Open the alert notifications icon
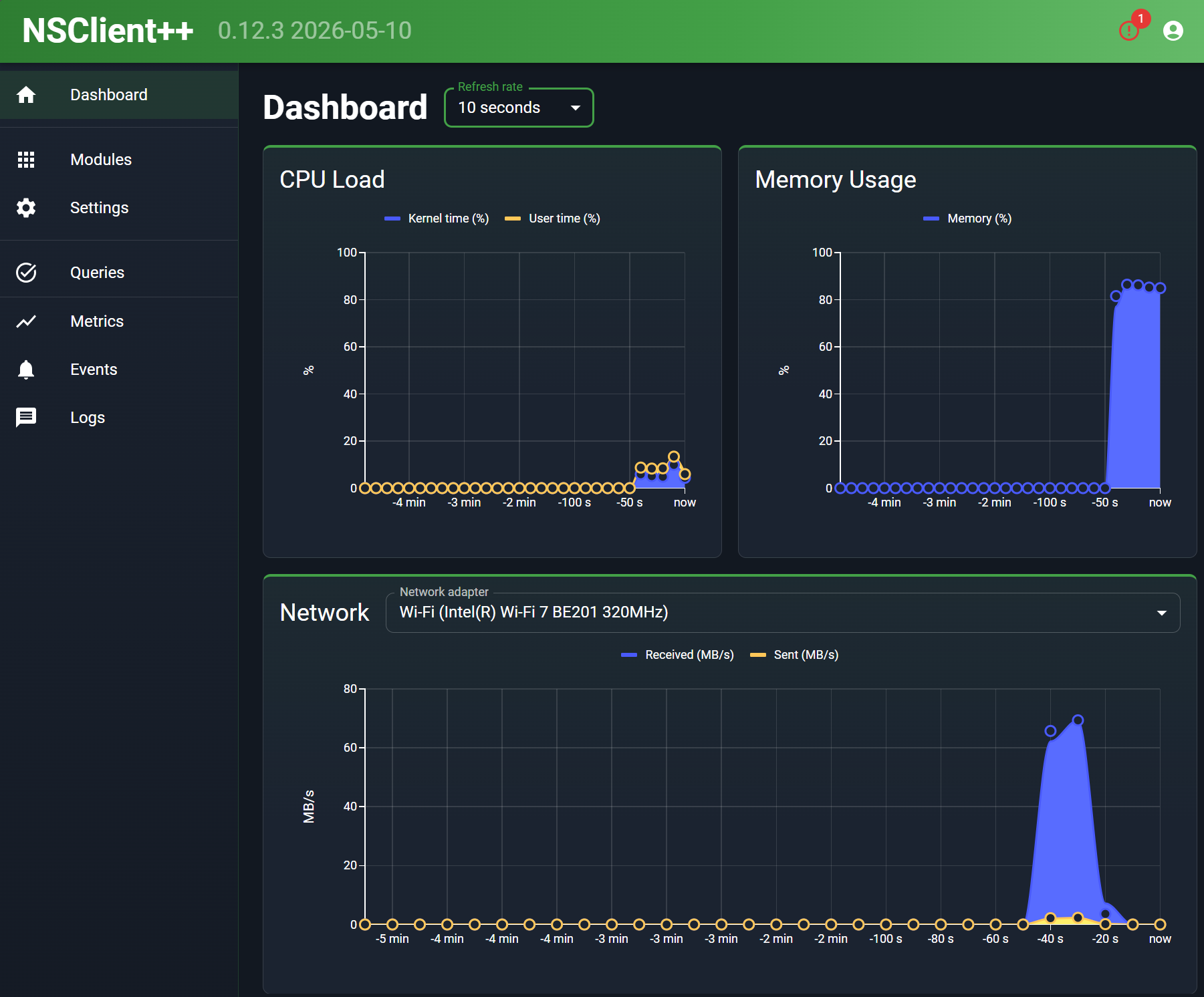This screenshot has width=1204, height=997. [1128, 31]
